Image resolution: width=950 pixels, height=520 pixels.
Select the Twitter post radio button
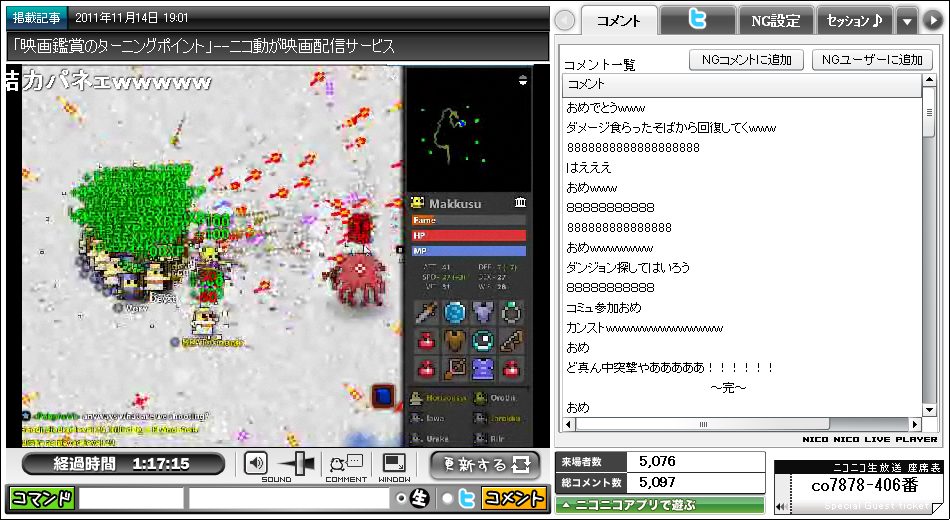pos(448,499)
